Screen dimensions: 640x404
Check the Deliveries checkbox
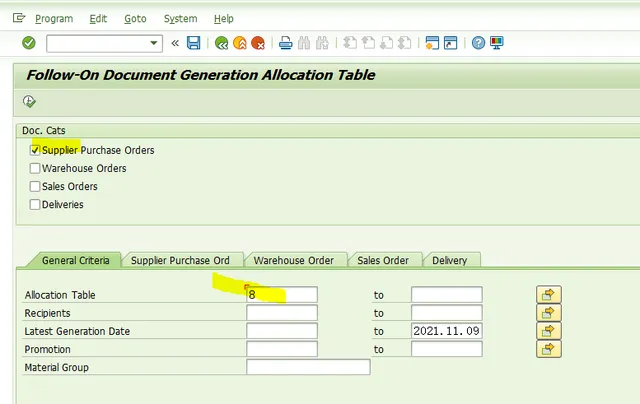click(x=35, y=204)
